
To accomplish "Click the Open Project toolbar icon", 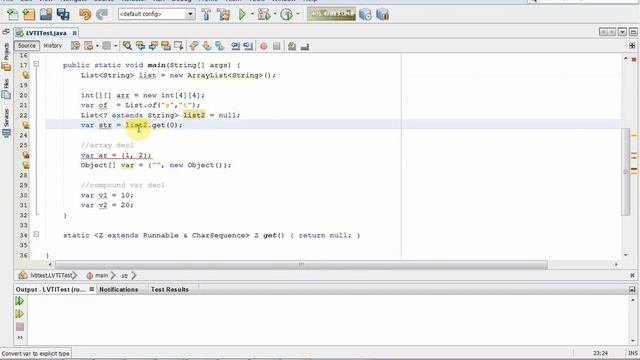I will click(x=46, y=15).
